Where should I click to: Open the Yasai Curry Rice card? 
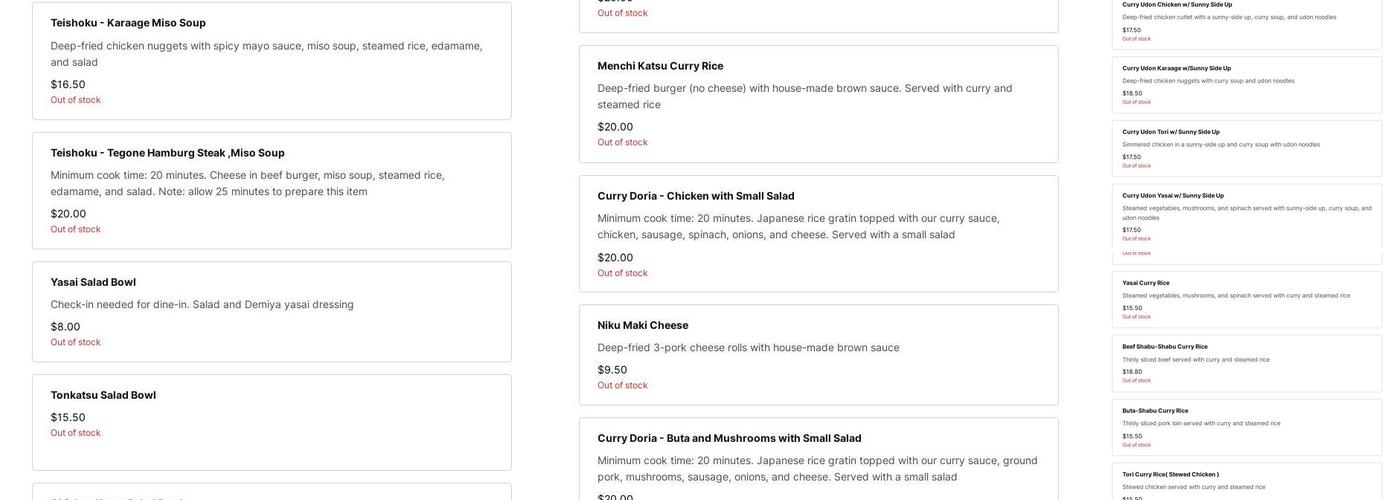1246,299
